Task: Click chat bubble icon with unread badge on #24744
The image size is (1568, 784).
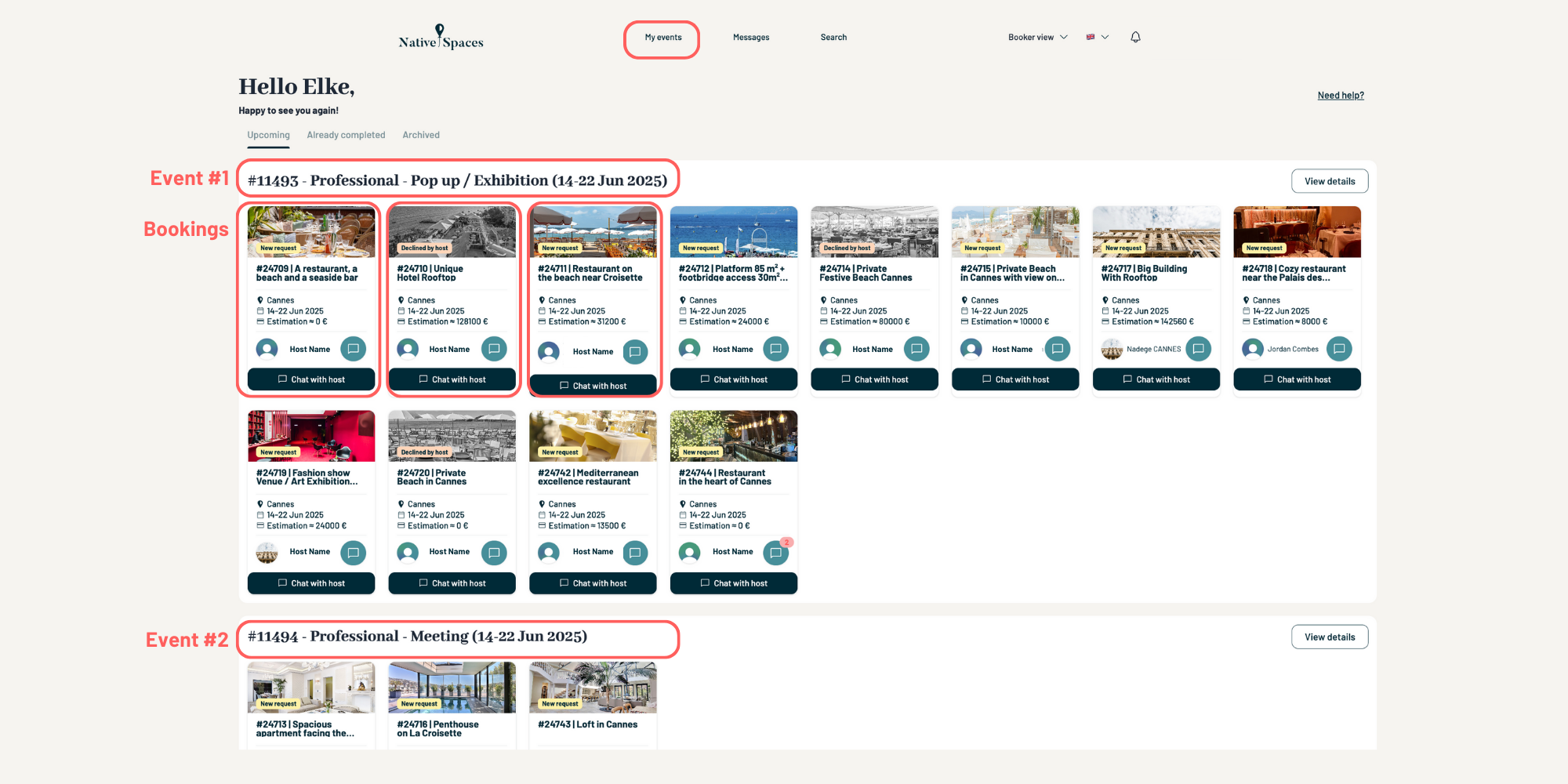Action: pos(775,553)
